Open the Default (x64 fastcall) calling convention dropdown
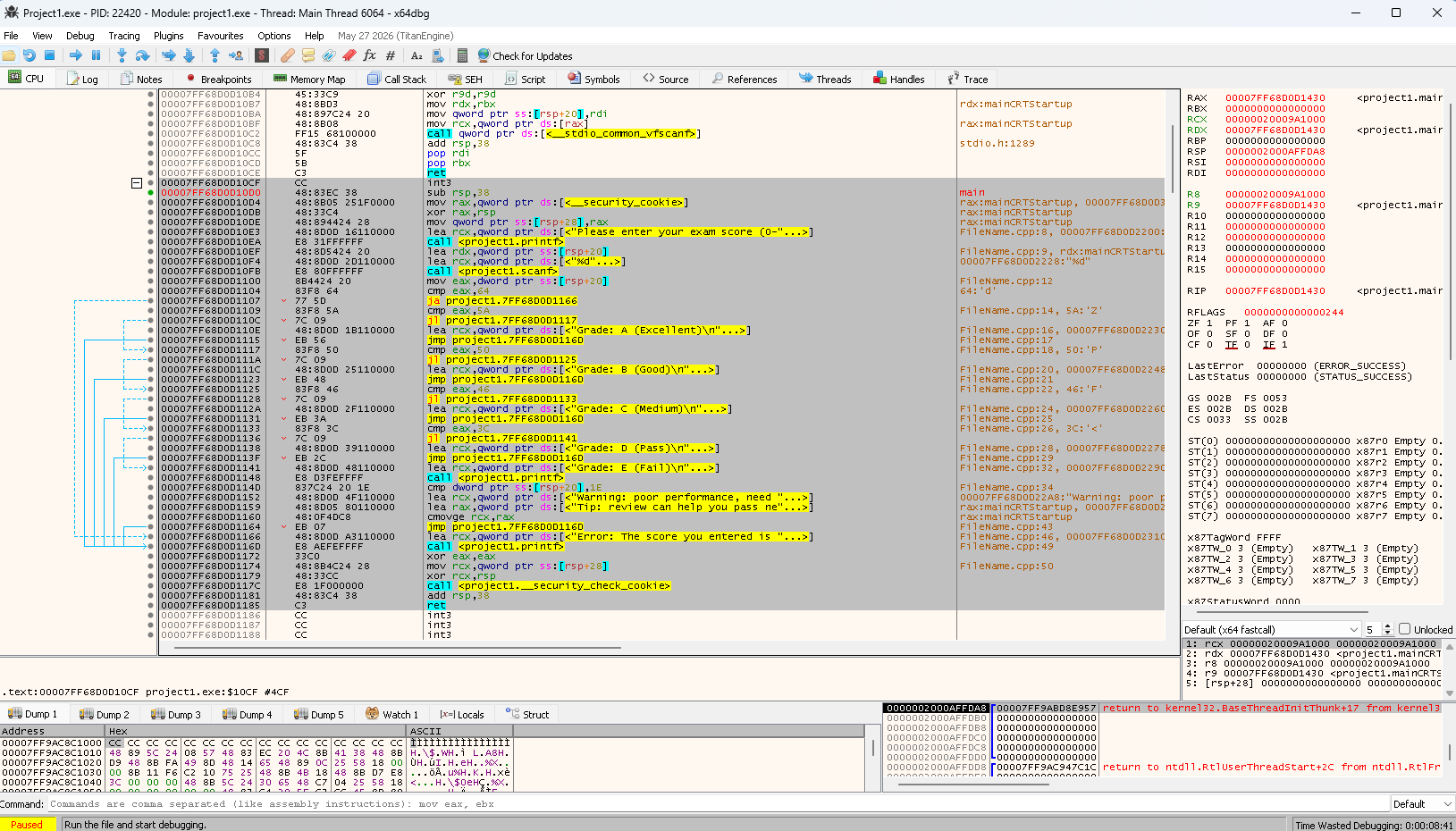 pyautogui.click(x=1272, y=629)
